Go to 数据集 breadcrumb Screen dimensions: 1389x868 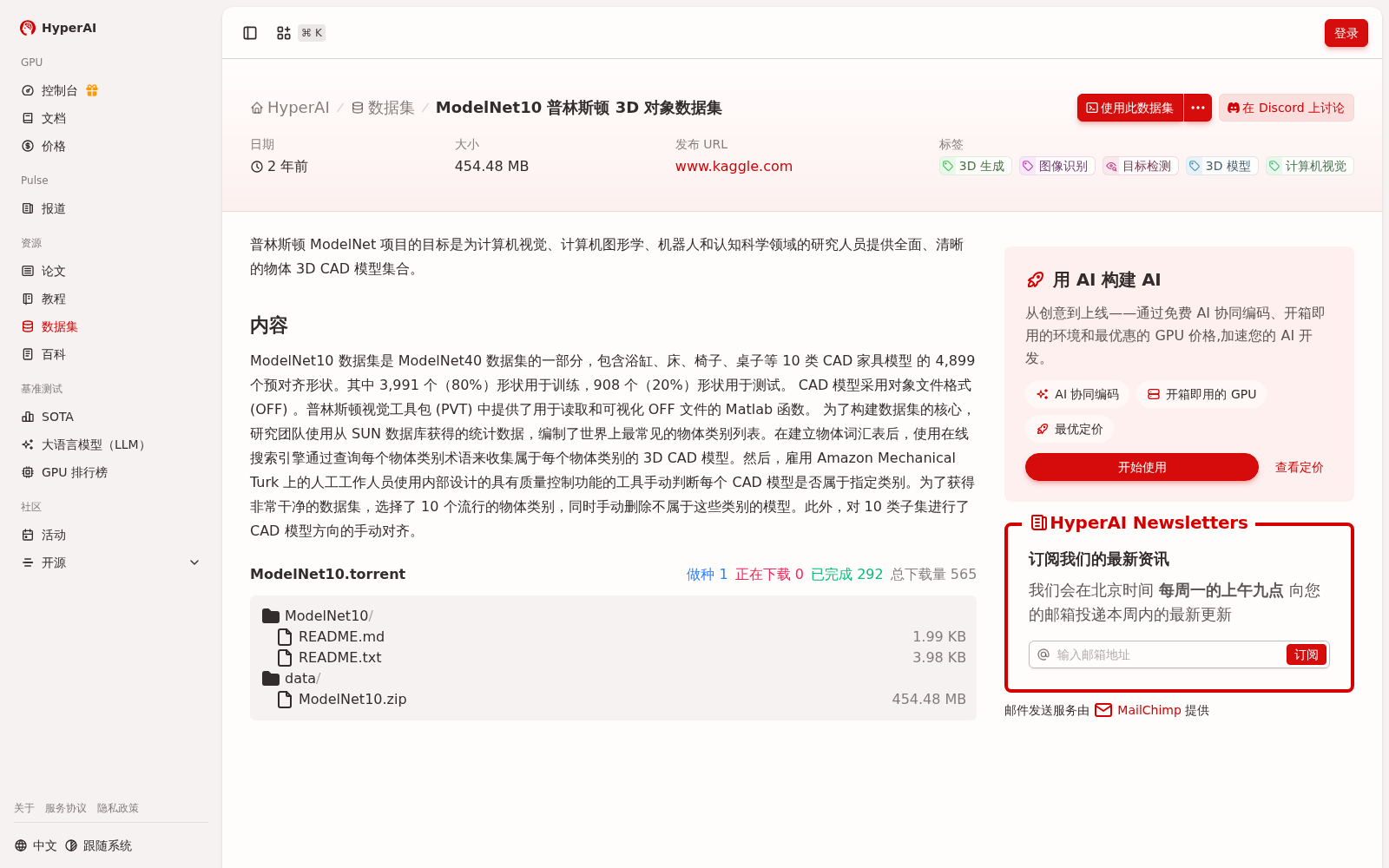[383, 108]
